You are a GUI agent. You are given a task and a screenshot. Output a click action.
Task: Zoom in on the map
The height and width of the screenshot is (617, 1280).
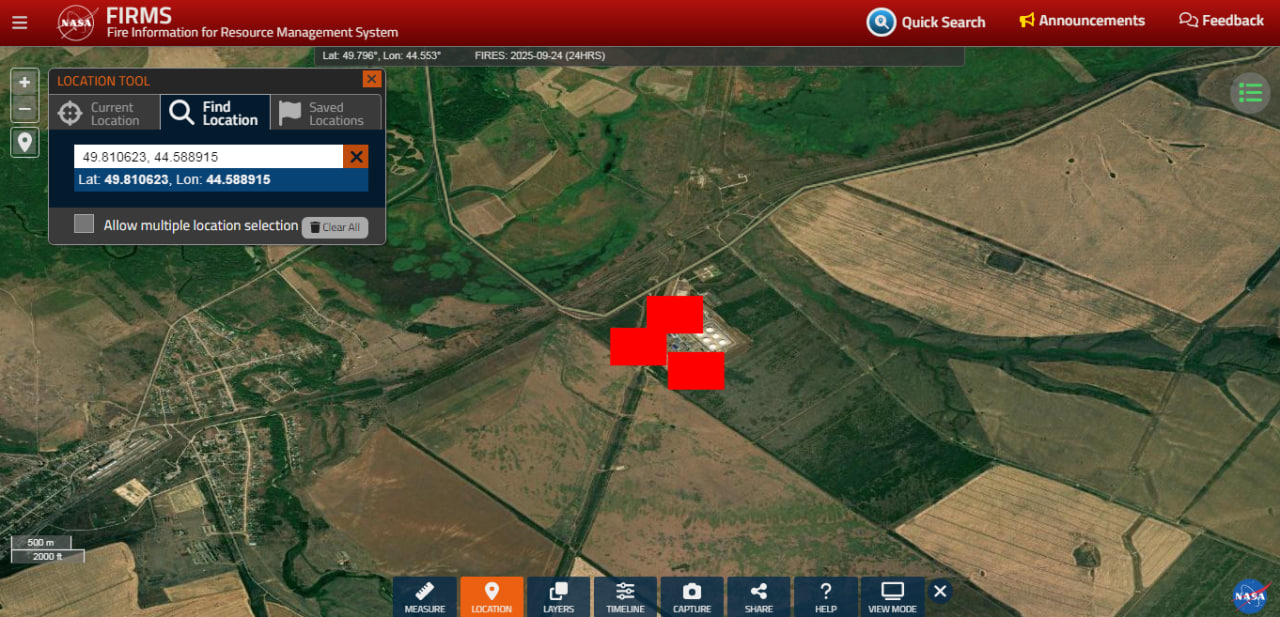(x=25, y=82)
